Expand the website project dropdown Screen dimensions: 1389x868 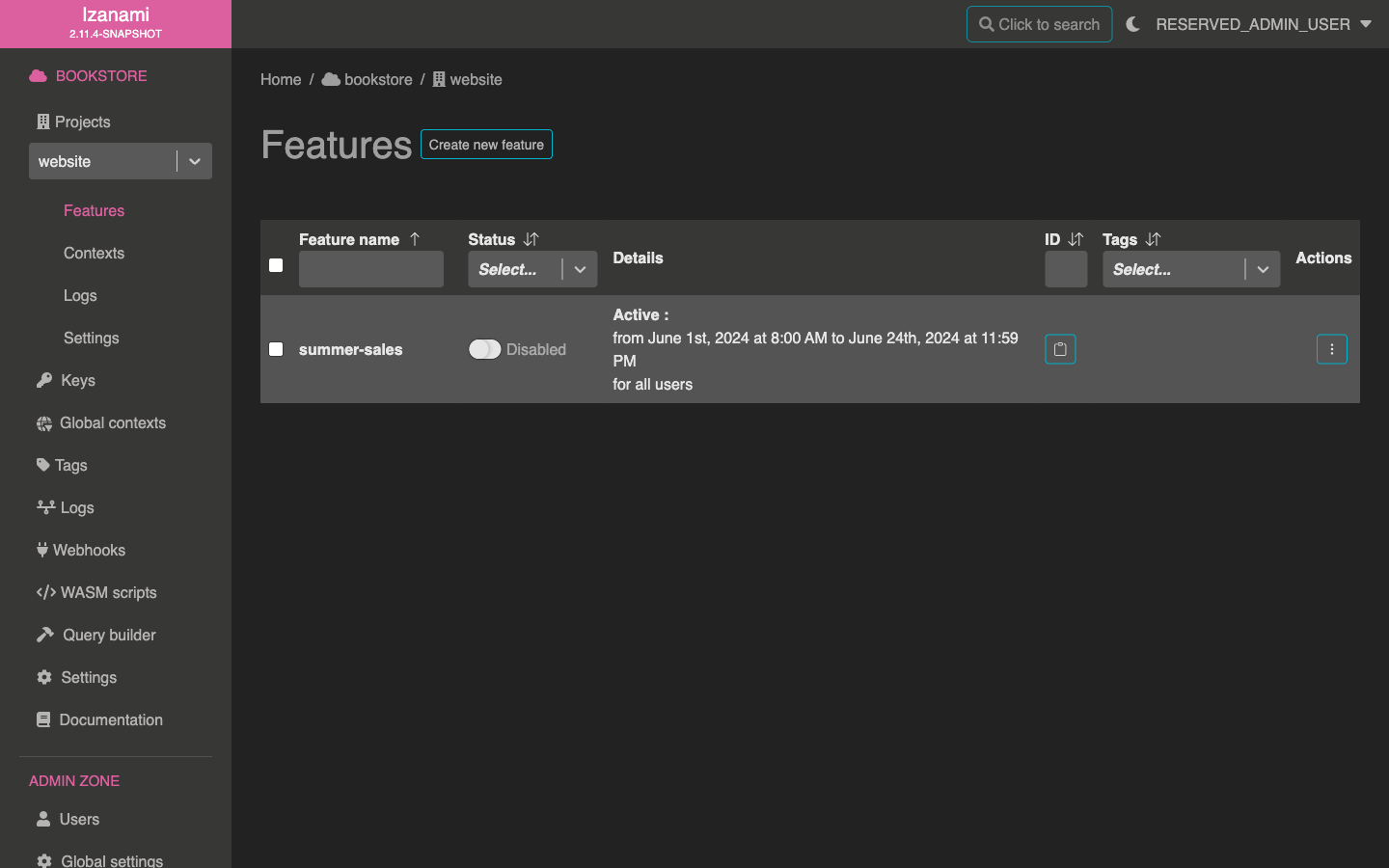click(194, 161)
